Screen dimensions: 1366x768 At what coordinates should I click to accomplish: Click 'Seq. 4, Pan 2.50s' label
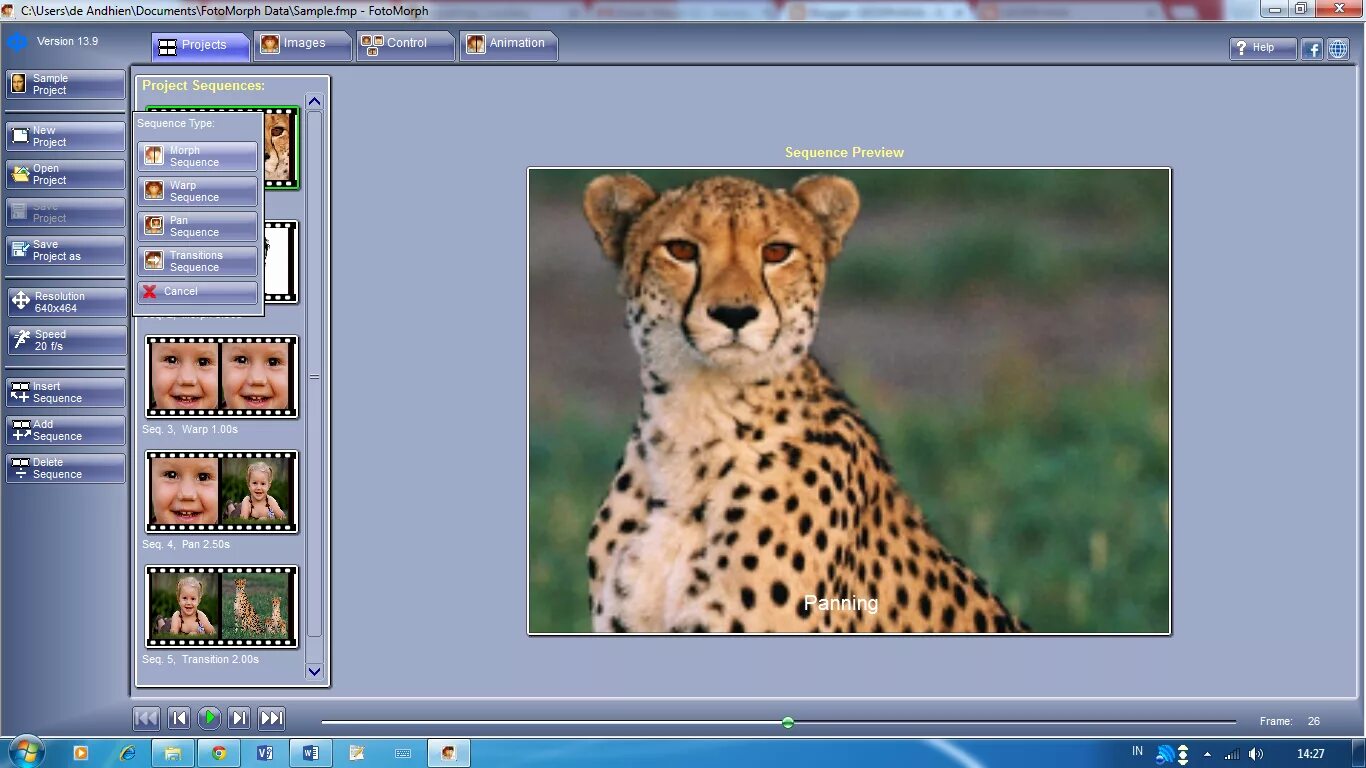(186, 544)
